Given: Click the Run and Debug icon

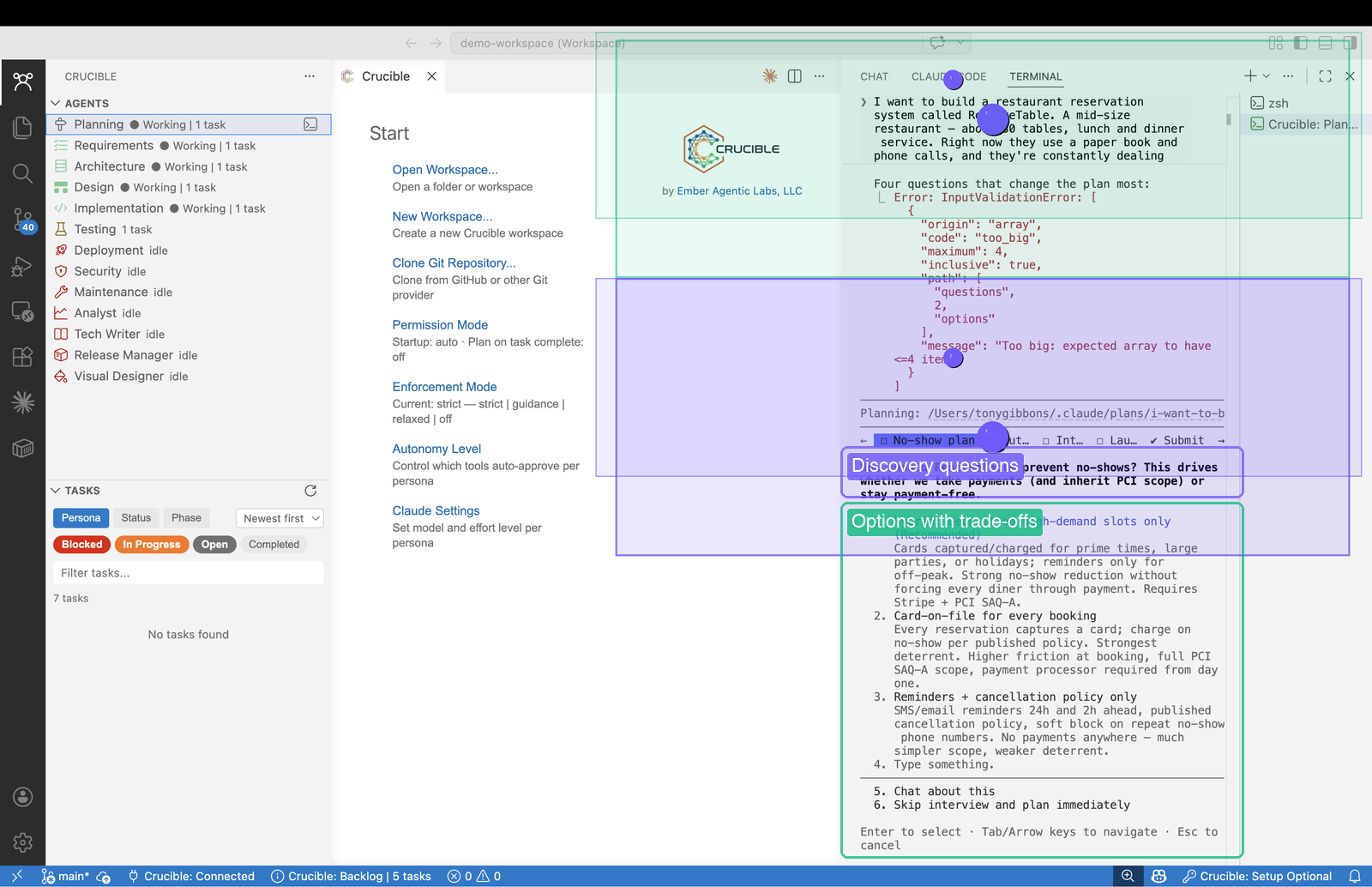Looking at the screenshot, I should (x=23, y=266).
